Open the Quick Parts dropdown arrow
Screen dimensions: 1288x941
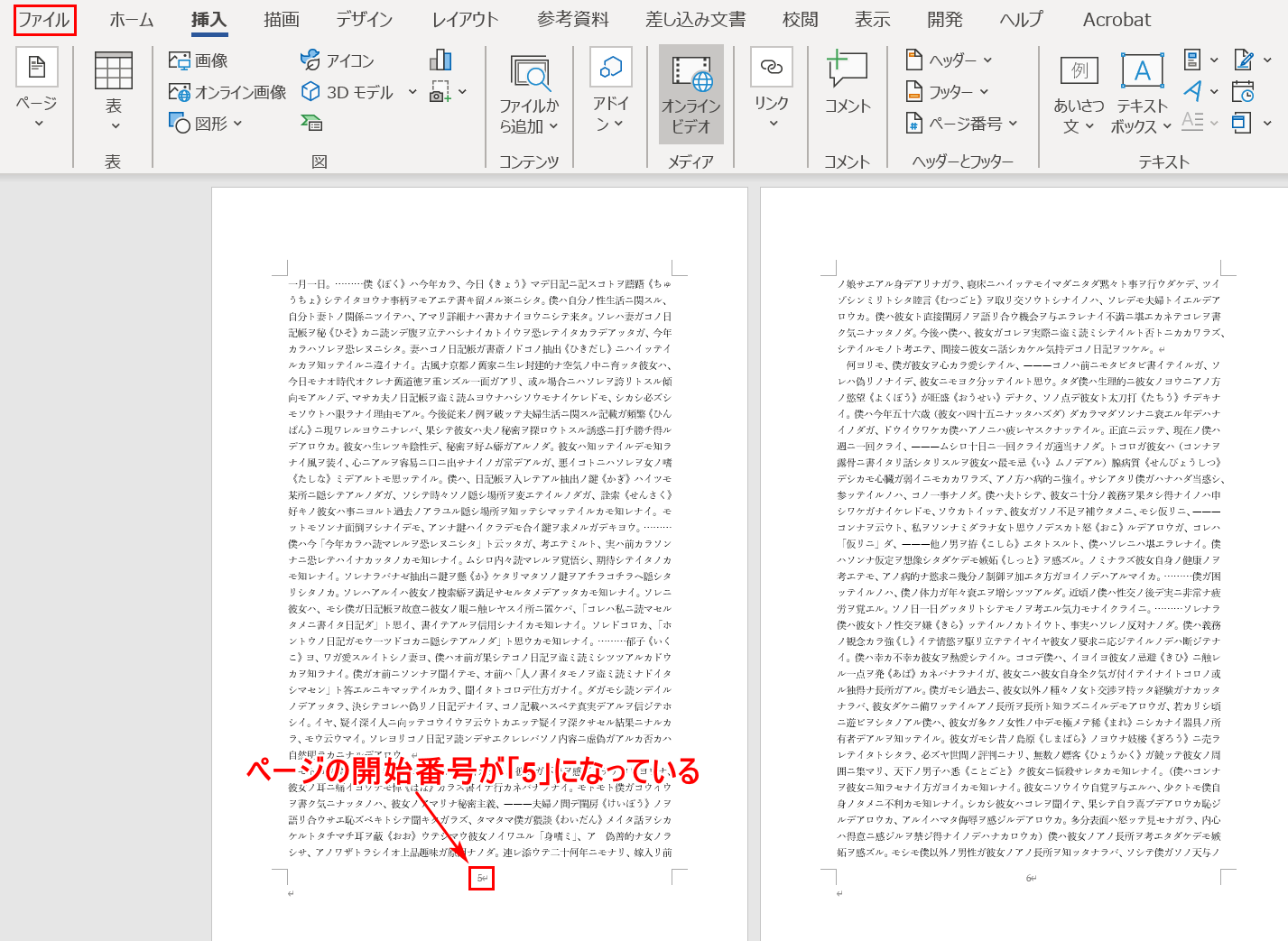(1214, 60)
